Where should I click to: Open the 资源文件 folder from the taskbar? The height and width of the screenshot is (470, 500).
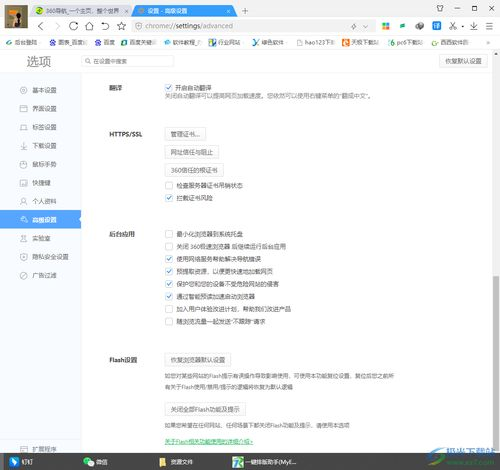point(176,462)
